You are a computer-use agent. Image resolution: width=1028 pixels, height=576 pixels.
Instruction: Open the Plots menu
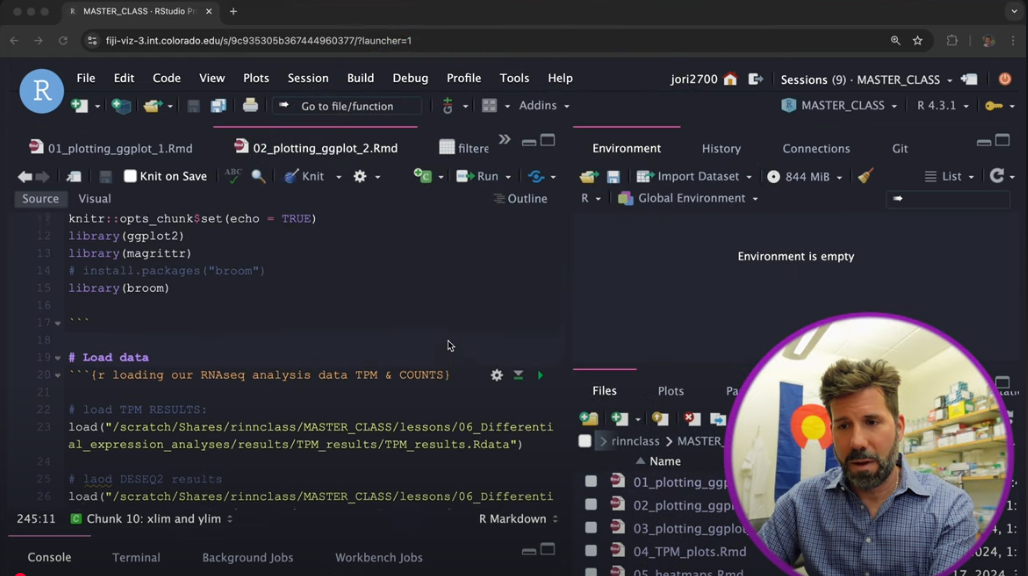click(x=256, y=78)
